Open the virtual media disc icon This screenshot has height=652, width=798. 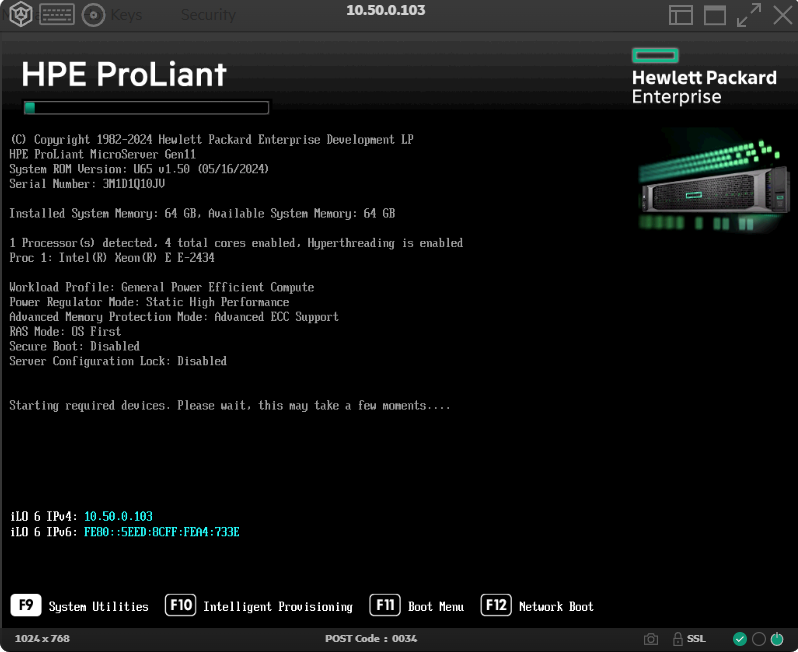93,15
